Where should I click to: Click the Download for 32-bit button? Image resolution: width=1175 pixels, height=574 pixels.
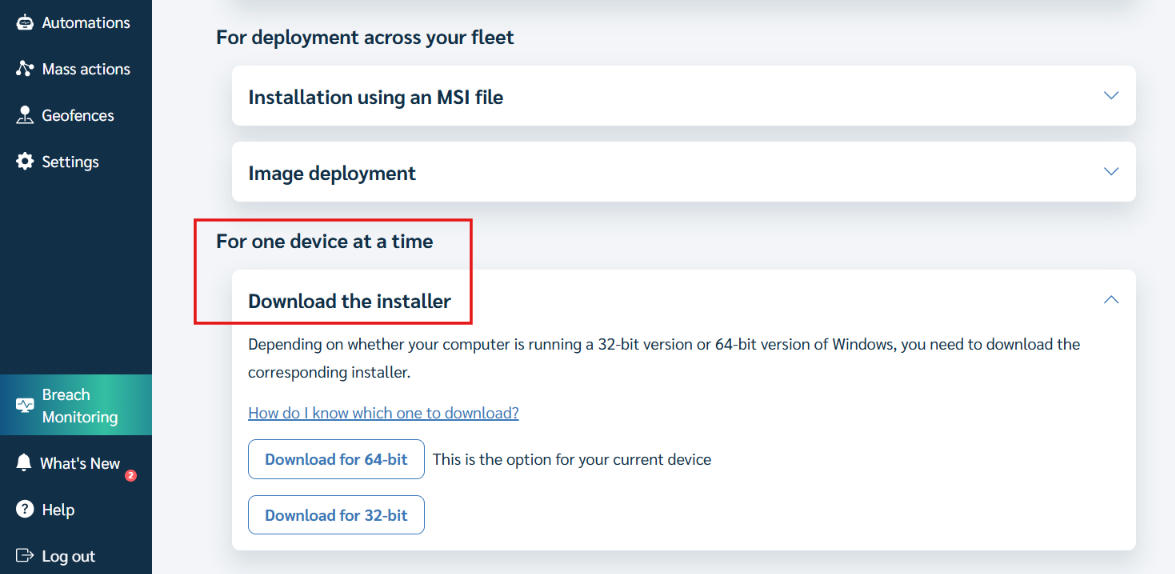coord(336,515)
